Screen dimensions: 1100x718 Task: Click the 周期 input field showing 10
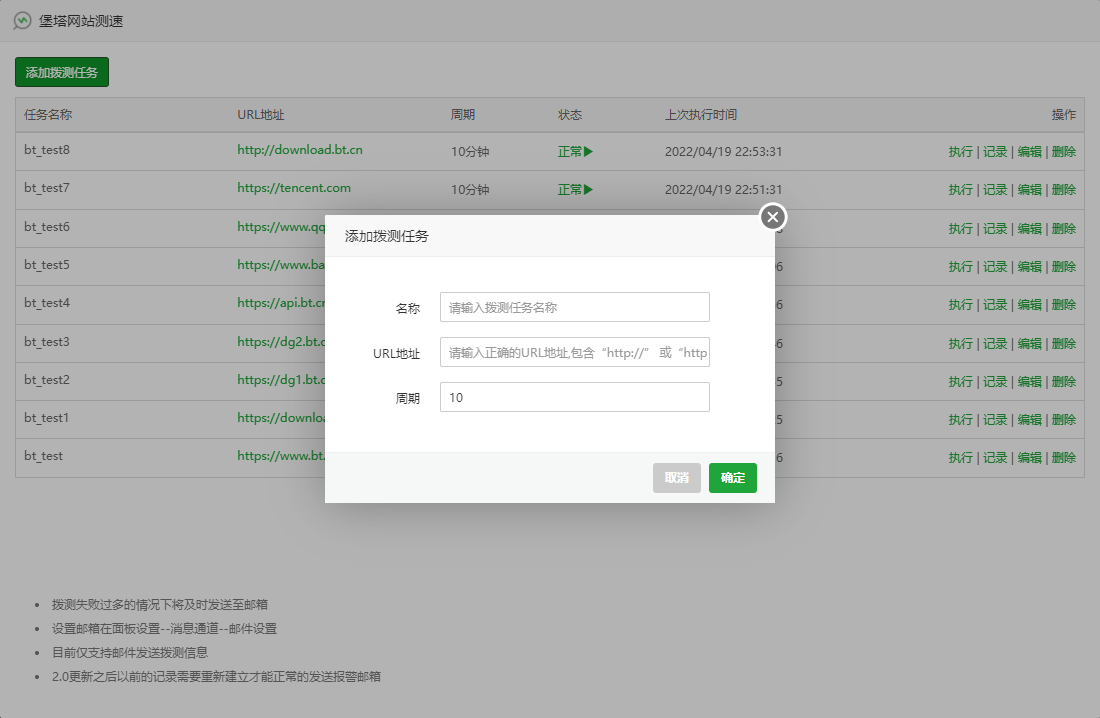[574, 397]
